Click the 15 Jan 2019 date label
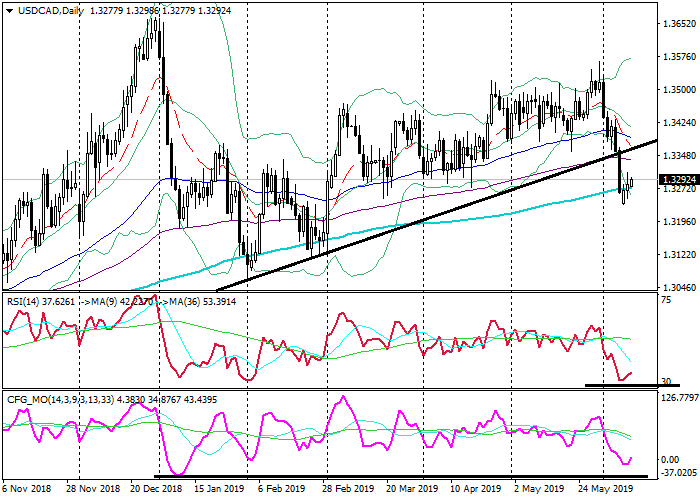This screenshot has height=500, width=700. 218,490
